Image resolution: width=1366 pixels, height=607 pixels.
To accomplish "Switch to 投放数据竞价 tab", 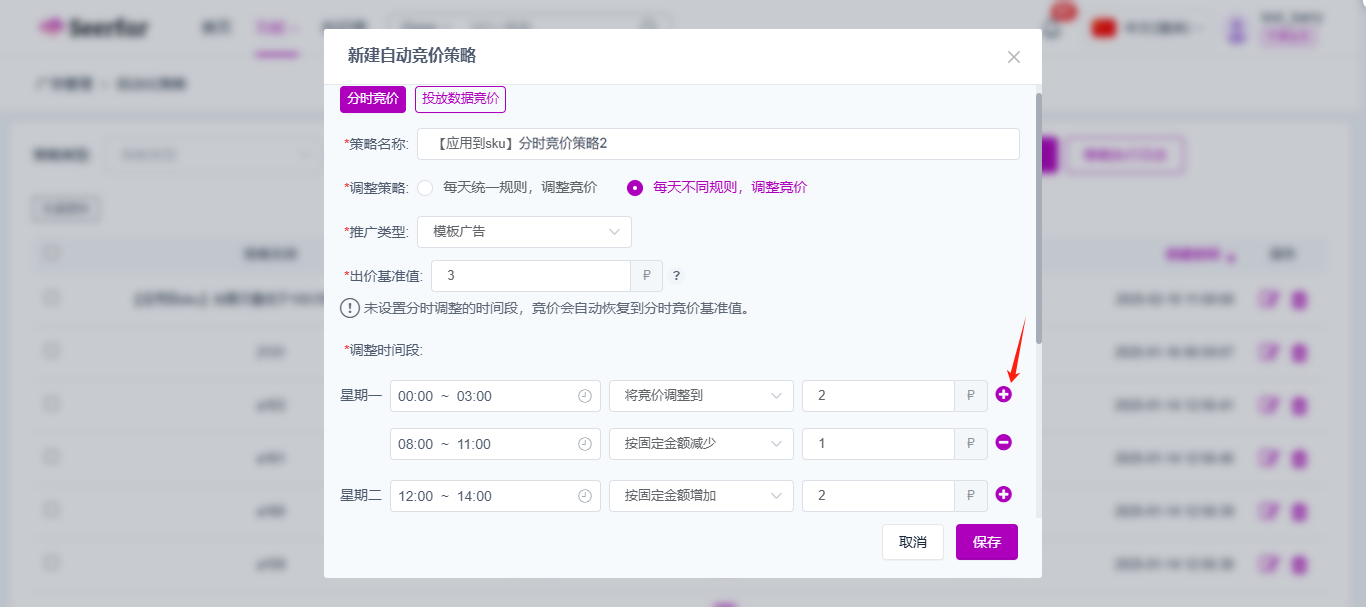I will (460, 99).
